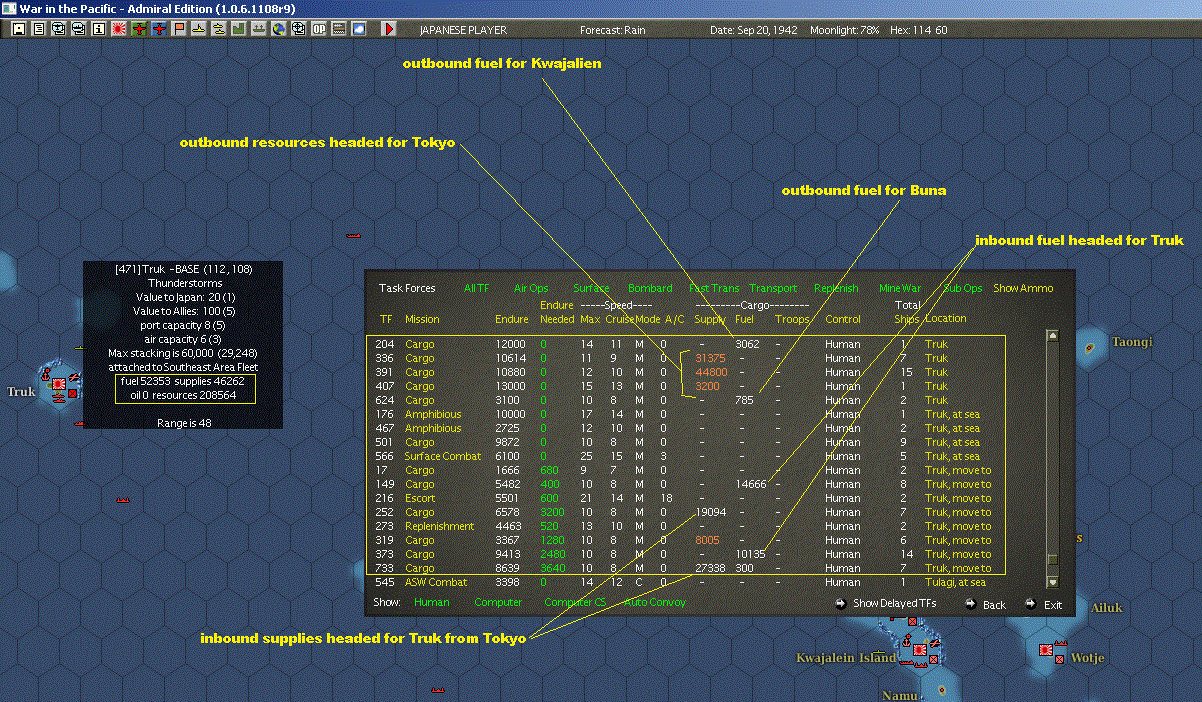Toggle the Mine War filter
Screen dimensions: 1202x702
tap(898, 288)
